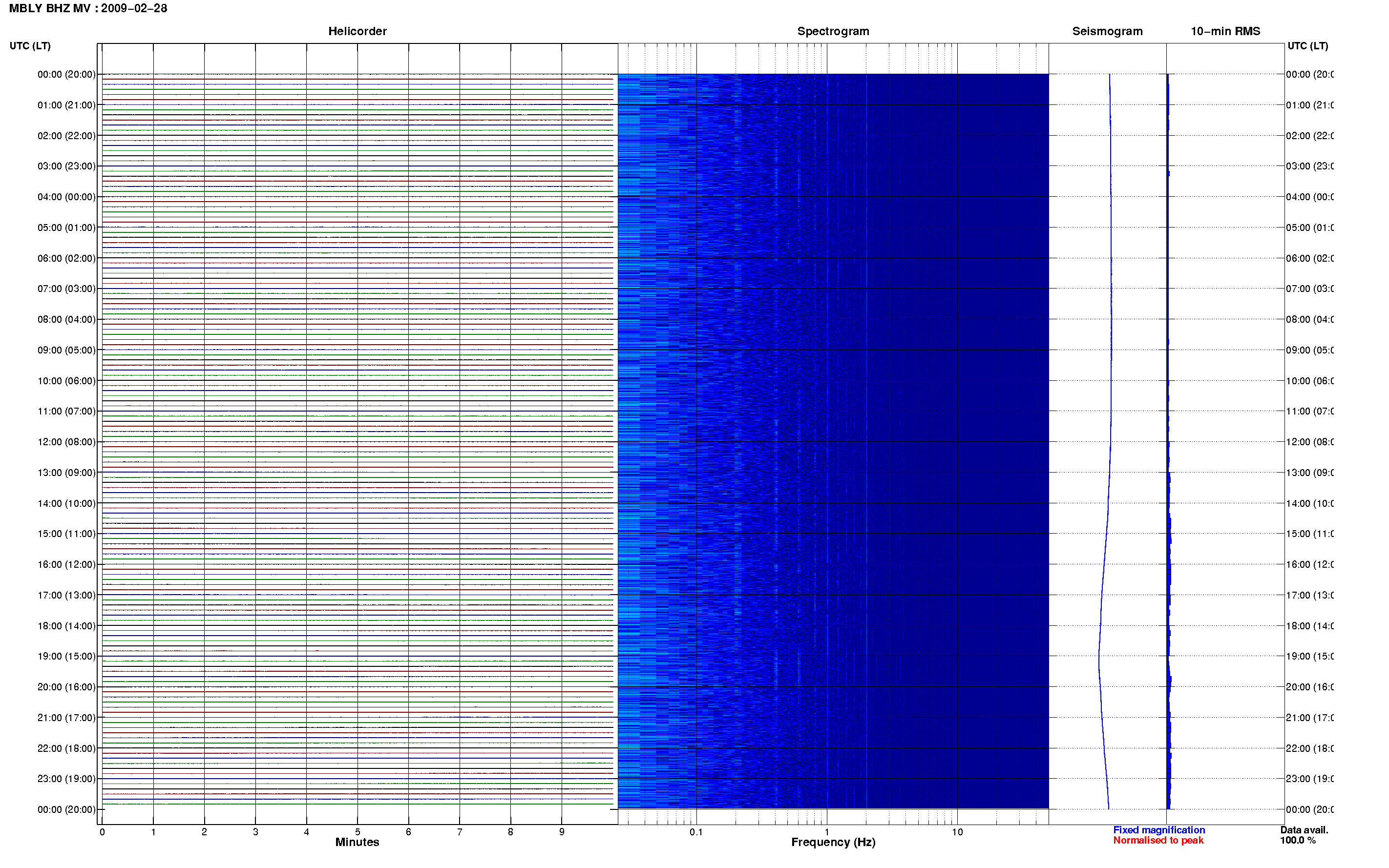Click left time label '09:00 (05:00)'
Screen dimensions: 1389x868
point(66,350)
